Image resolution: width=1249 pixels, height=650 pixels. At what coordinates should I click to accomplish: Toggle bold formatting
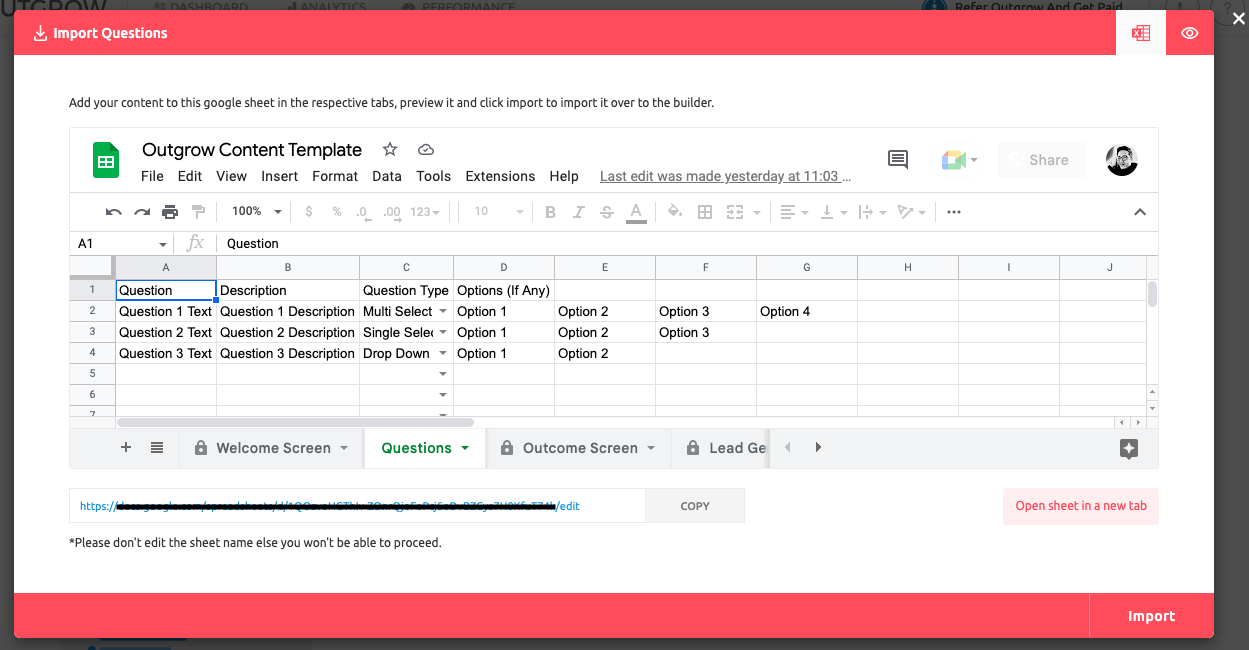(x=550, y=212)
